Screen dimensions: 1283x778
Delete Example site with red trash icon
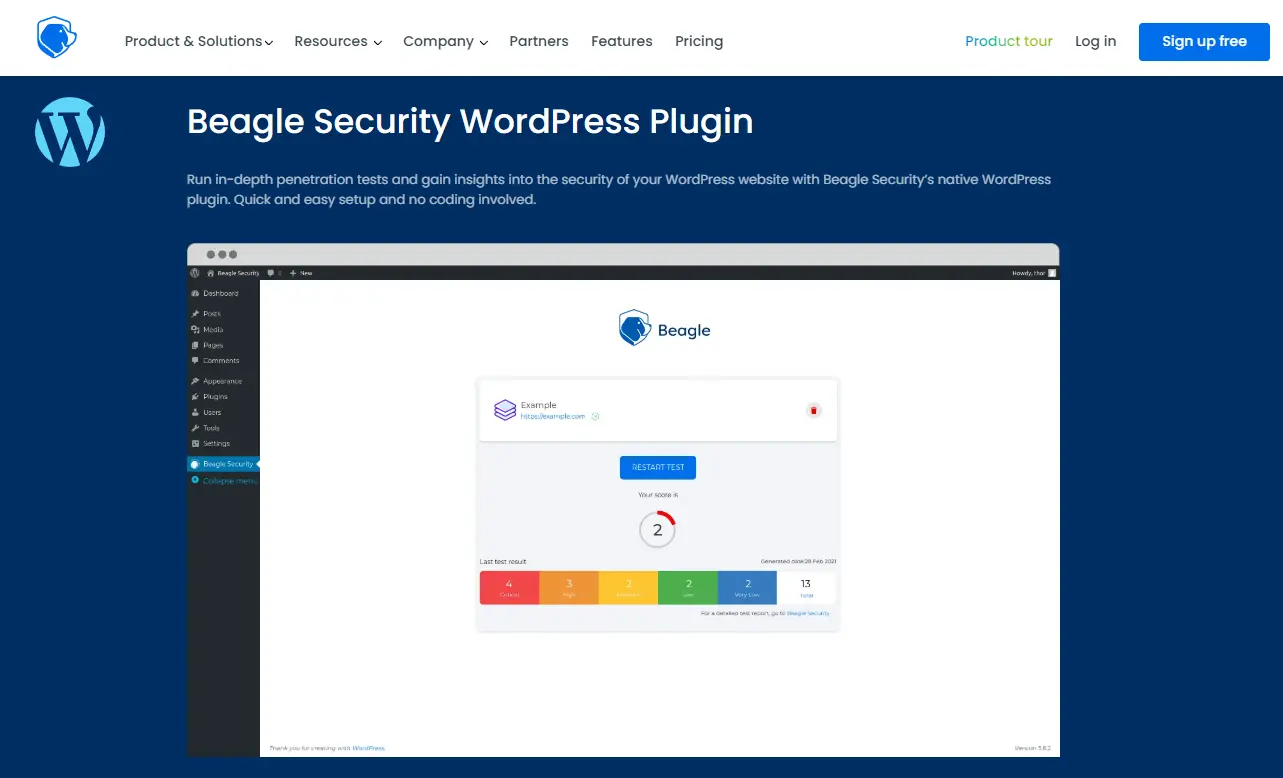[x=813, y=410]
